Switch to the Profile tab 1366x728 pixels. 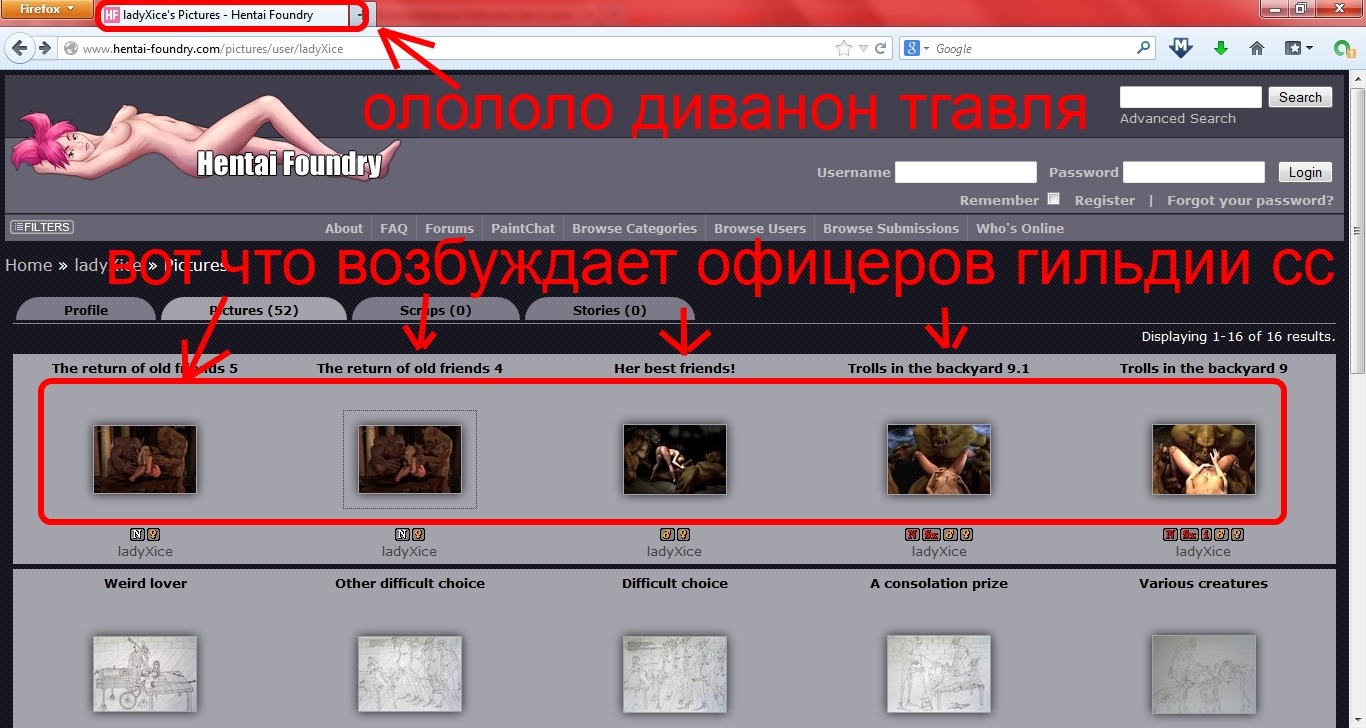point(86,310)
